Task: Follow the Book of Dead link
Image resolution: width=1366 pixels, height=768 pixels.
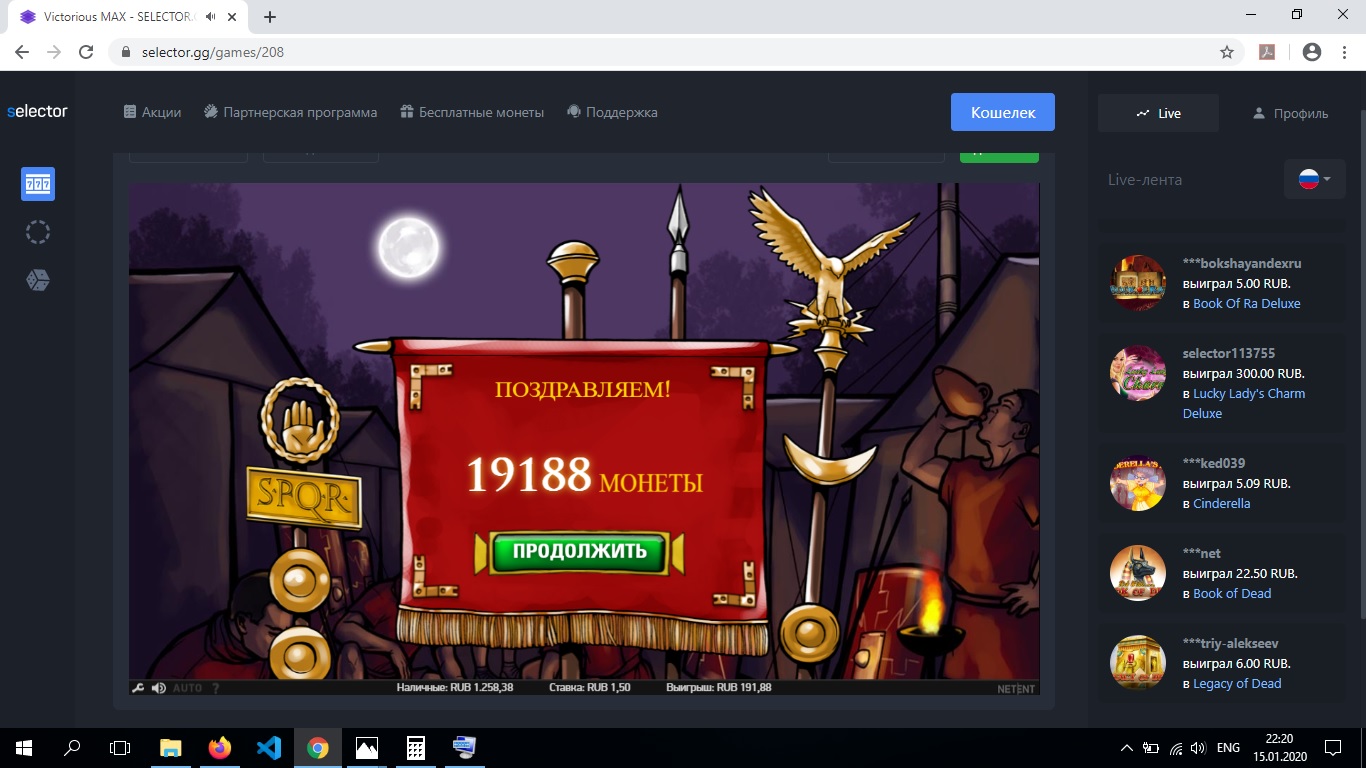Action: (x=1232, y=593)
